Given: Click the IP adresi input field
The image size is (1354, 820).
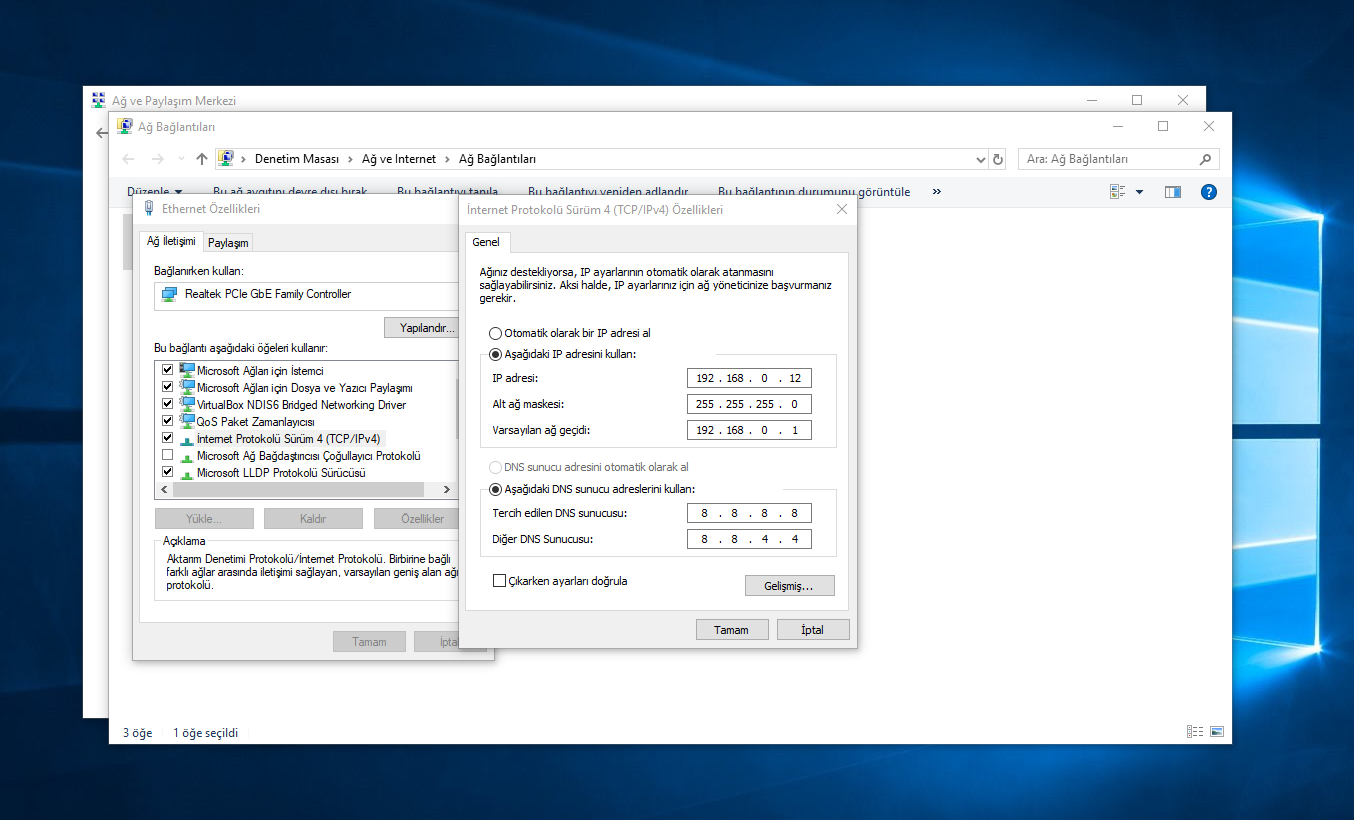Looking at the screenshot, I should pyautogui.click(x=749, y=378).
